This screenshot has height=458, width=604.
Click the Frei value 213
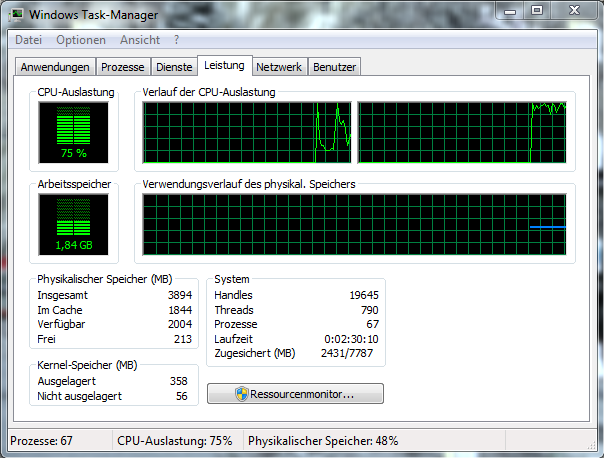tap(183, 339)
